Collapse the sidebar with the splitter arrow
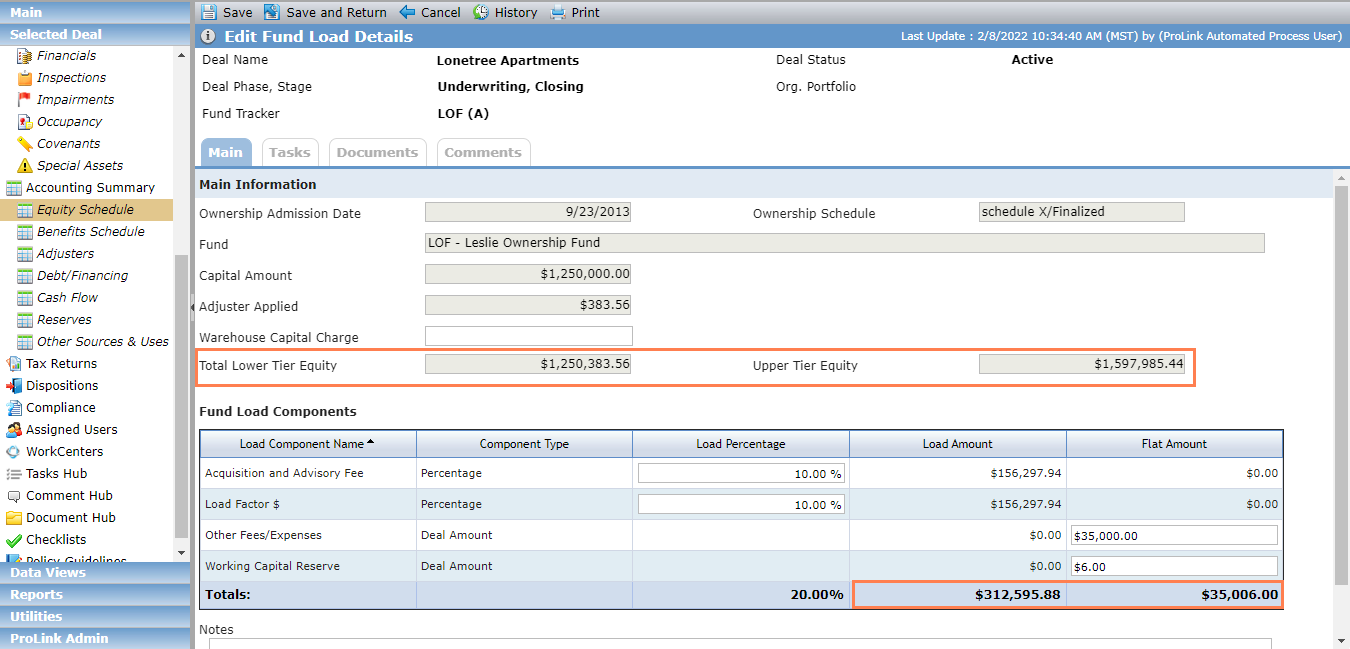This screenshot has height=649, width=1350. pyautogui.click(x=192, y=308)
